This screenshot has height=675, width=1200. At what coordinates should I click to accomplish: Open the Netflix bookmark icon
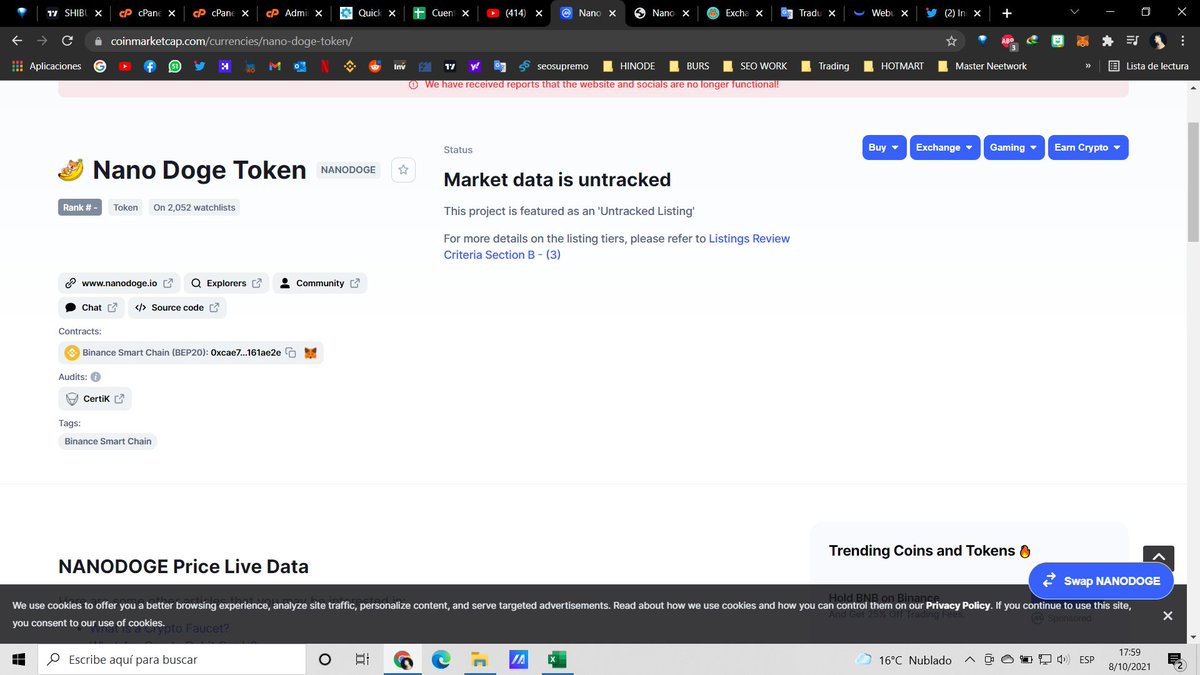pyautogui.click(x=325, y=66)
